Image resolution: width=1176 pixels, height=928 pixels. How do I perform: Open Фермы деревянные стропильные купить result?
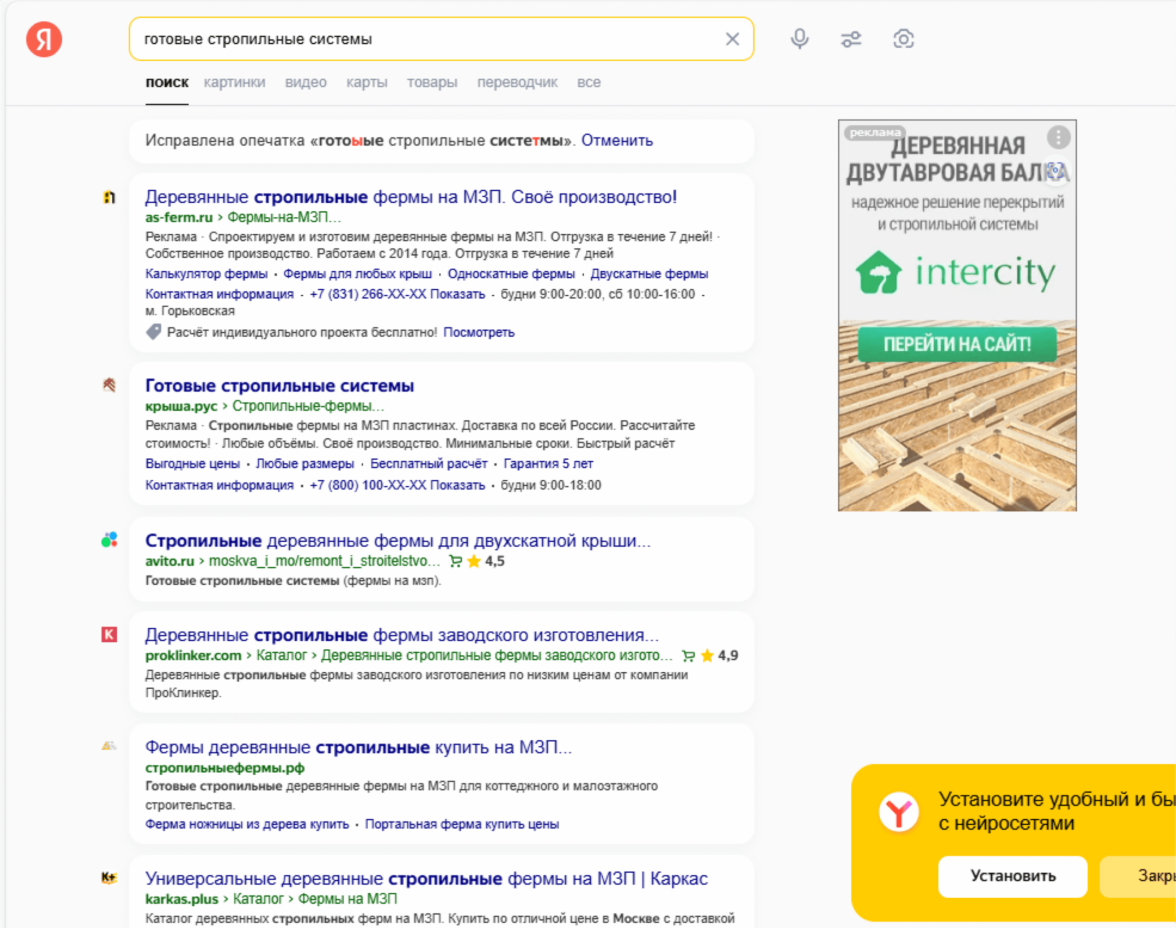coord(358,747)
